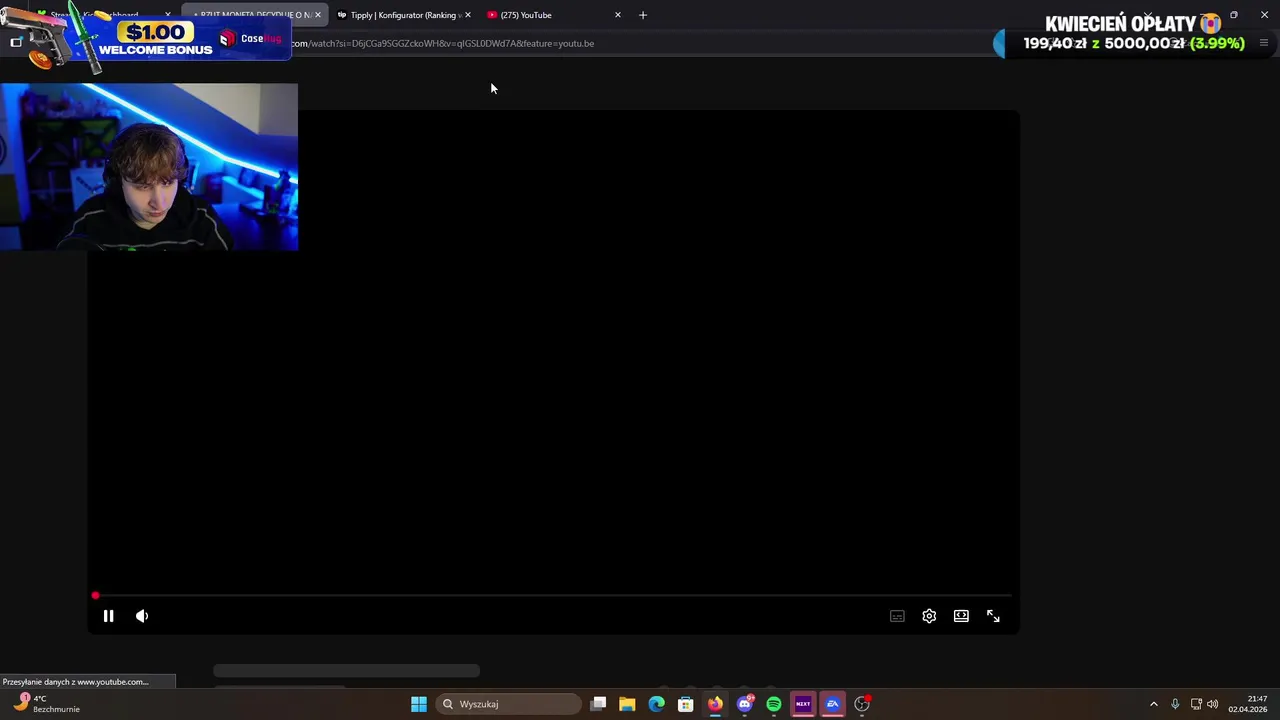Viewport: 1280px width, 720px height.
Task: Open the browser hamburger menu
Action: [x=1263, y=43]
